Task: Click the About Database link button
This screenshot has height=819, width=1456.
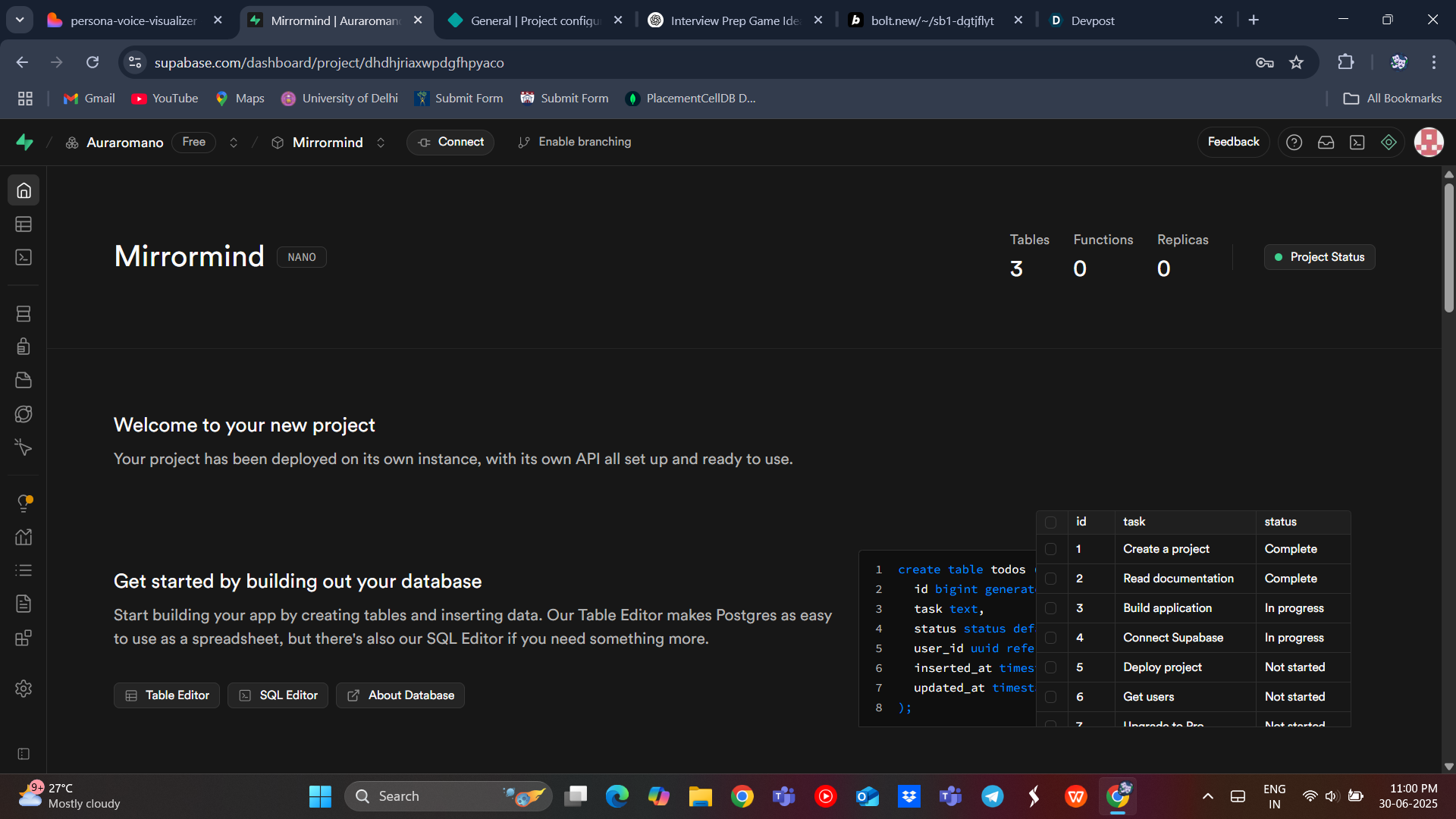Action: click(400, 695)
